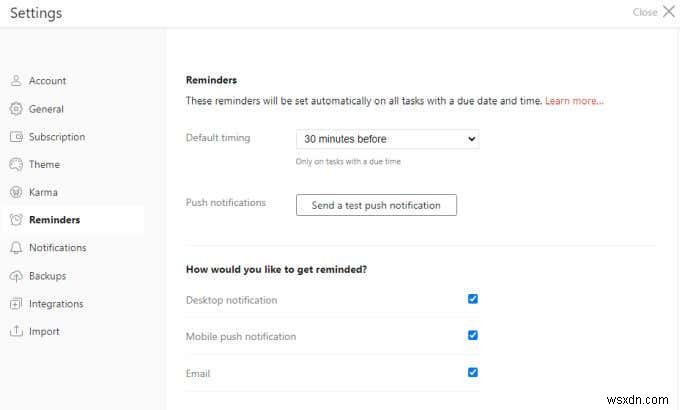This screenshot has width=680, height=410.
Task: Click the Integrations plus-box icon
Action: (x=16, y=304)
